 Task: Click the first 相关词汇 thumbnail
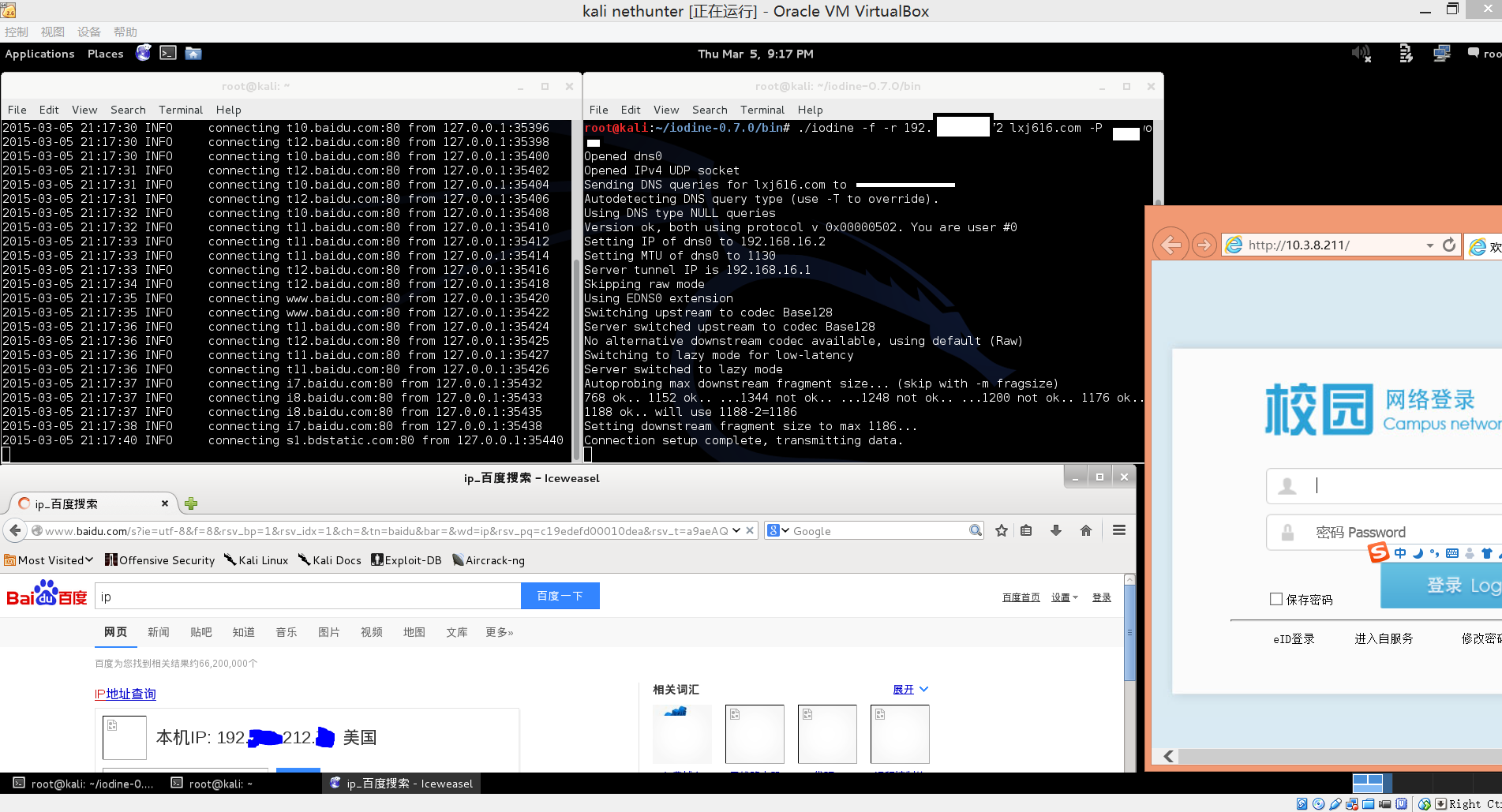point(682,734)
